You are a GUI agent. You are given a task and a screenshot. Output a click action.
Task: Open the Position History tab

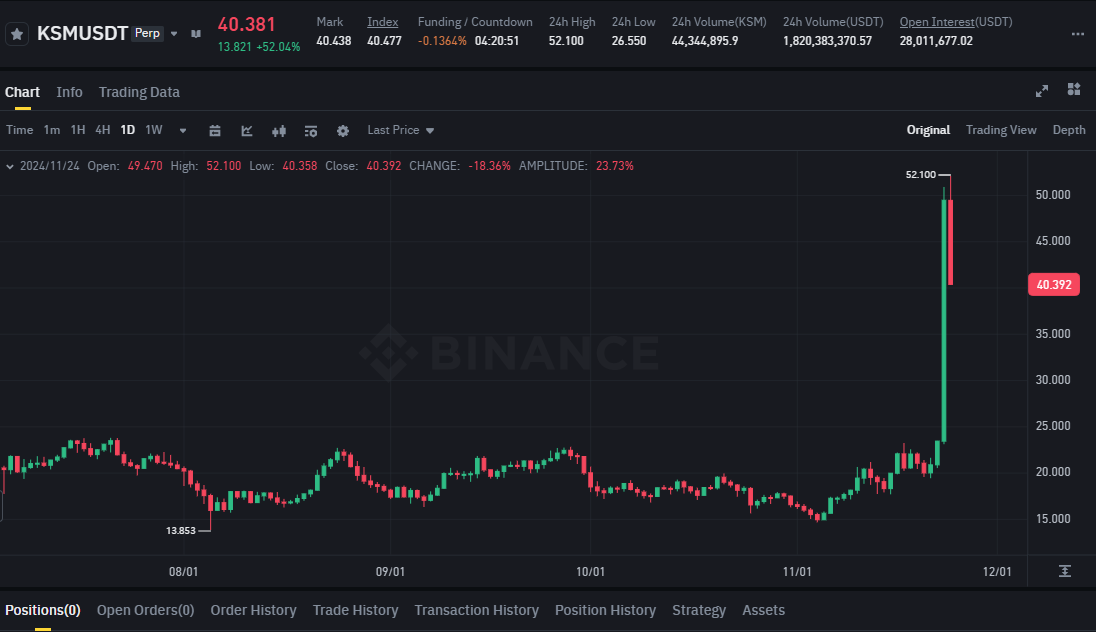tap(605, 610)
